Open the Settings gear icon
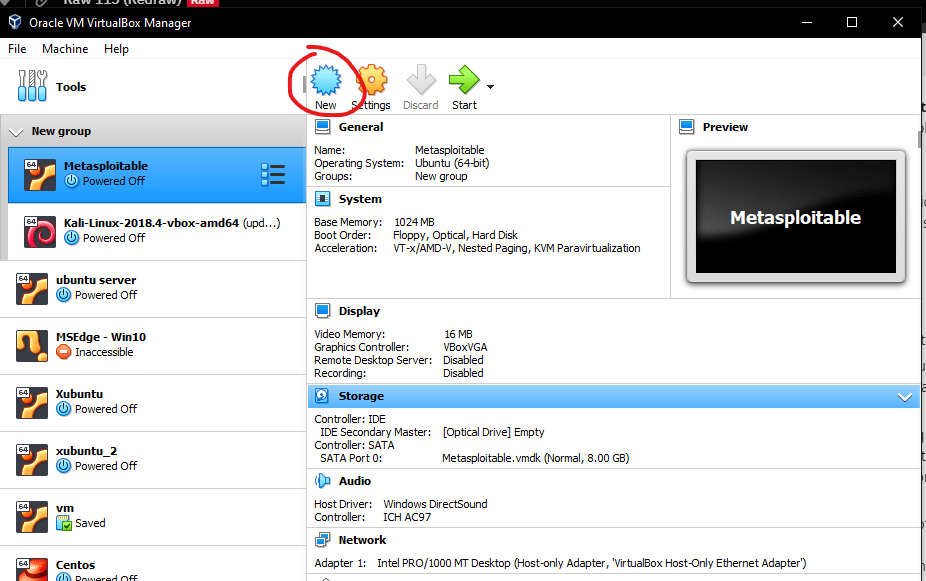Screen dimensions: 926x581 (371, 80)
